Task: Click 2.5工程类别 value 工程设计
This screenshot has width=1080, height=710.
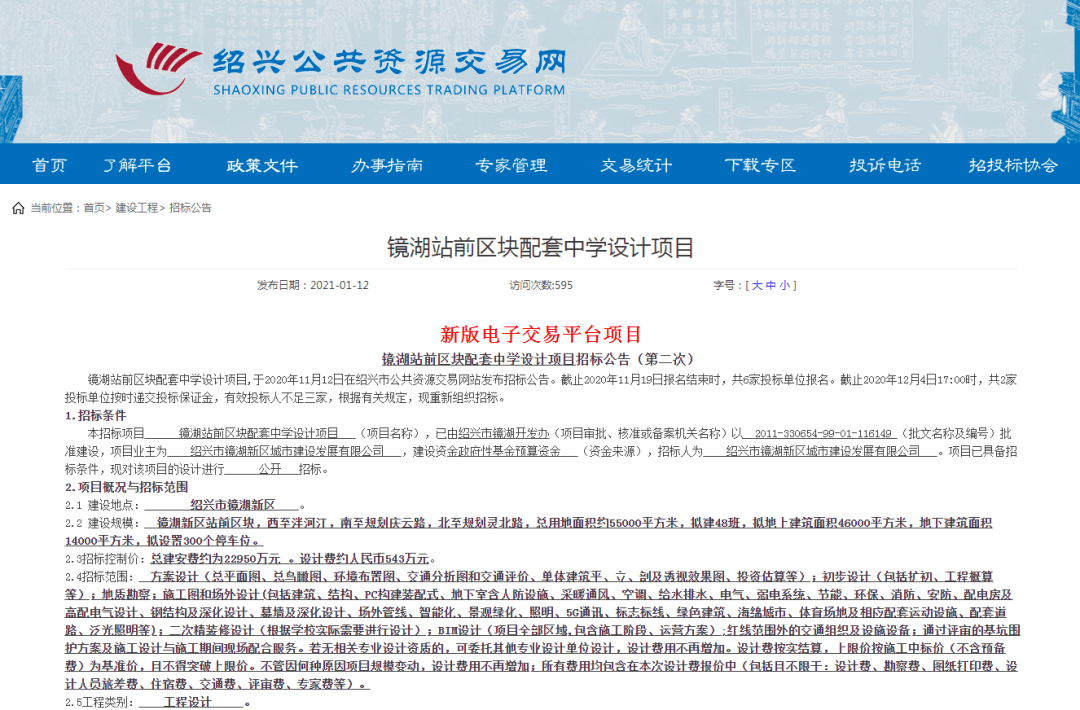Action: click(x=187, y=702)
